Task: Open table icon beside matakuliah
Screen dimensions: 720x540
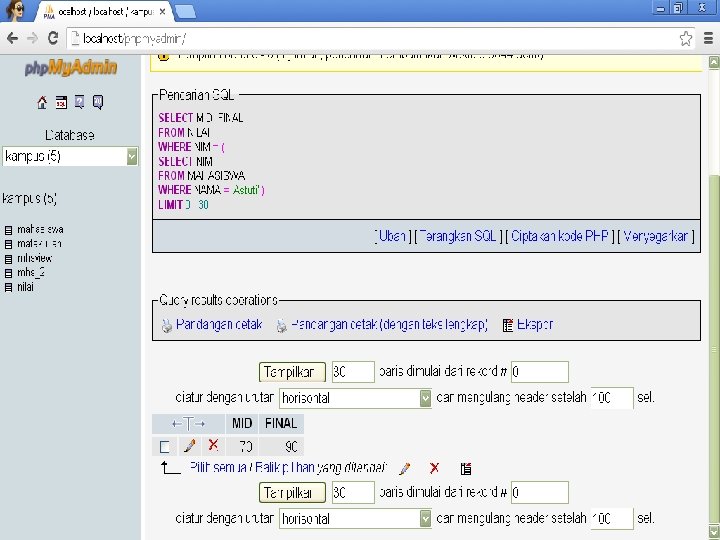Action: pyautogui.click(x=8, y=244)
